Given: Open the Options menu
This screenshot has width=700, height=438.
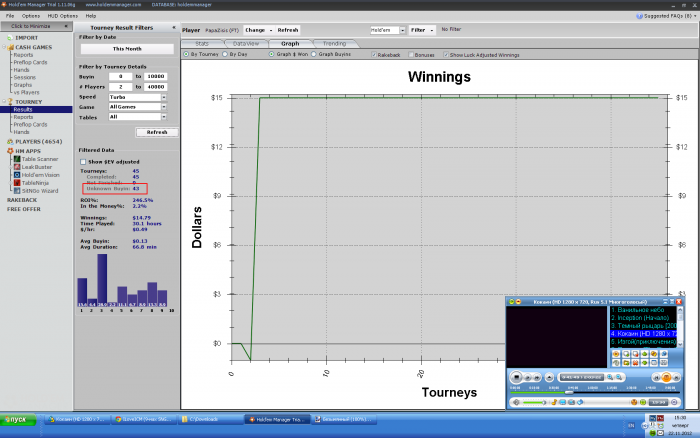Looking at the screenshot, I should pos(31,16).
